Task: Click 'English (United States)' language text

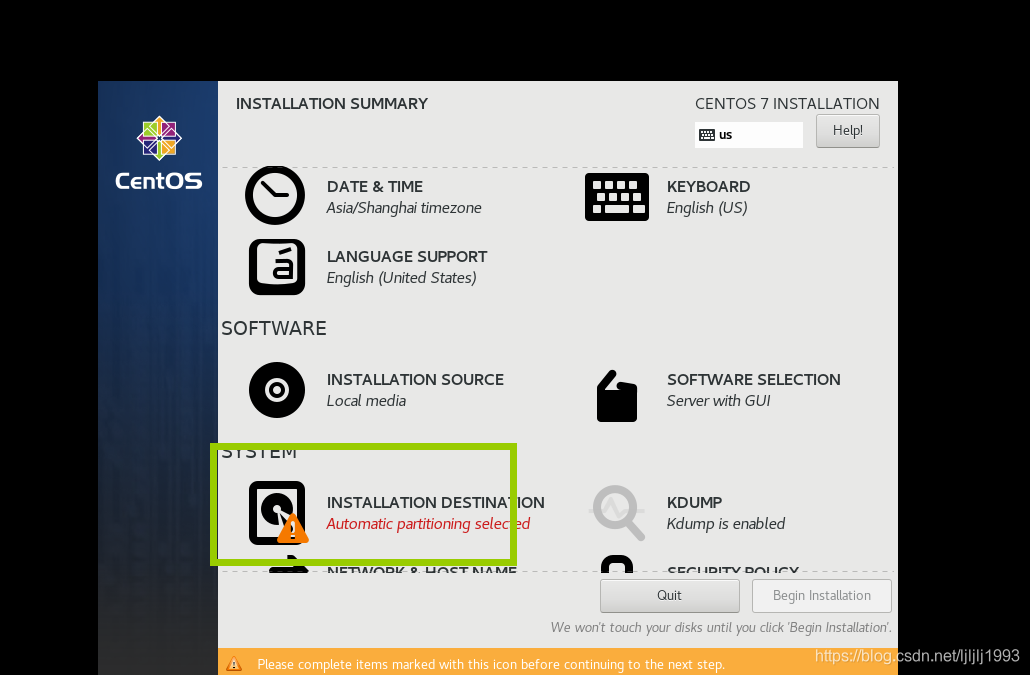Action: (x=401, y=278)
